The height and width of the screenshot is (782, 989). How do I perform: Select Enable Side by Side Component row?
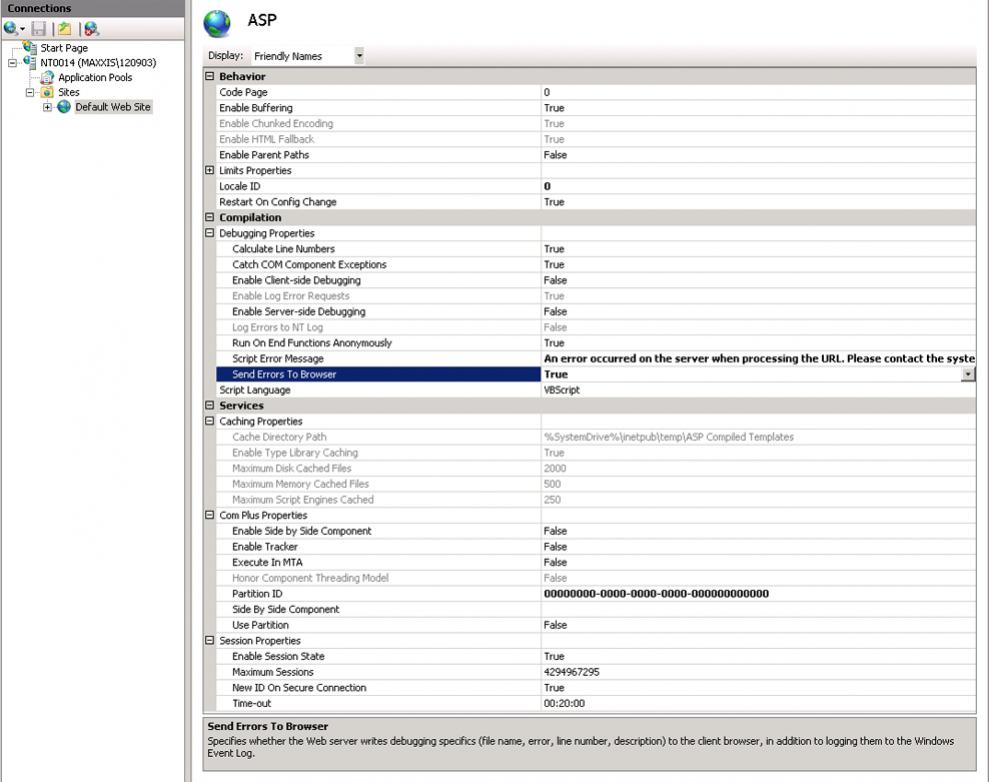[595, 531]
